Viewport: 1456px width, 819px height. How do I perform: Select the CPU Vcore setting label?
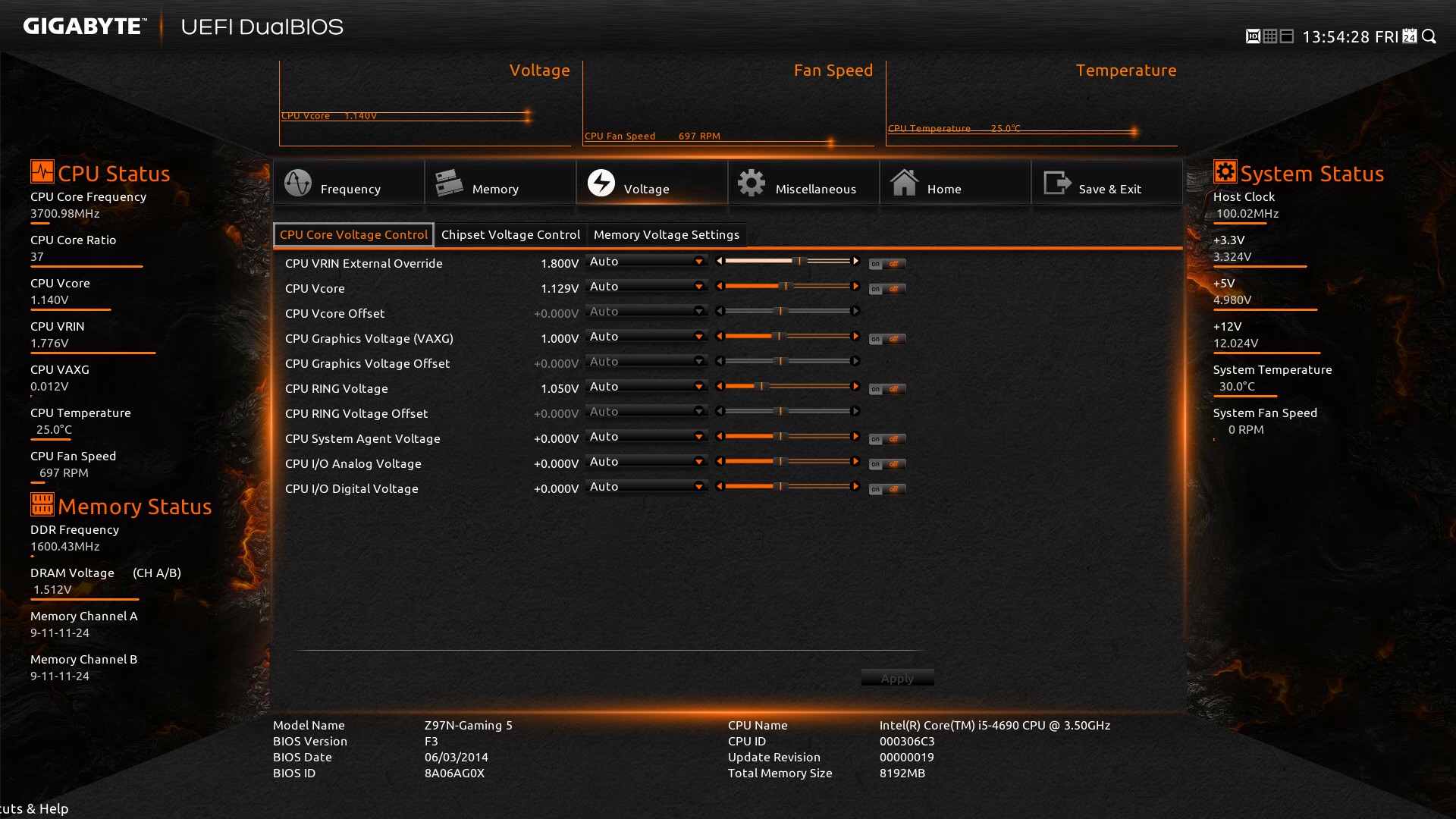coord(315,288)
